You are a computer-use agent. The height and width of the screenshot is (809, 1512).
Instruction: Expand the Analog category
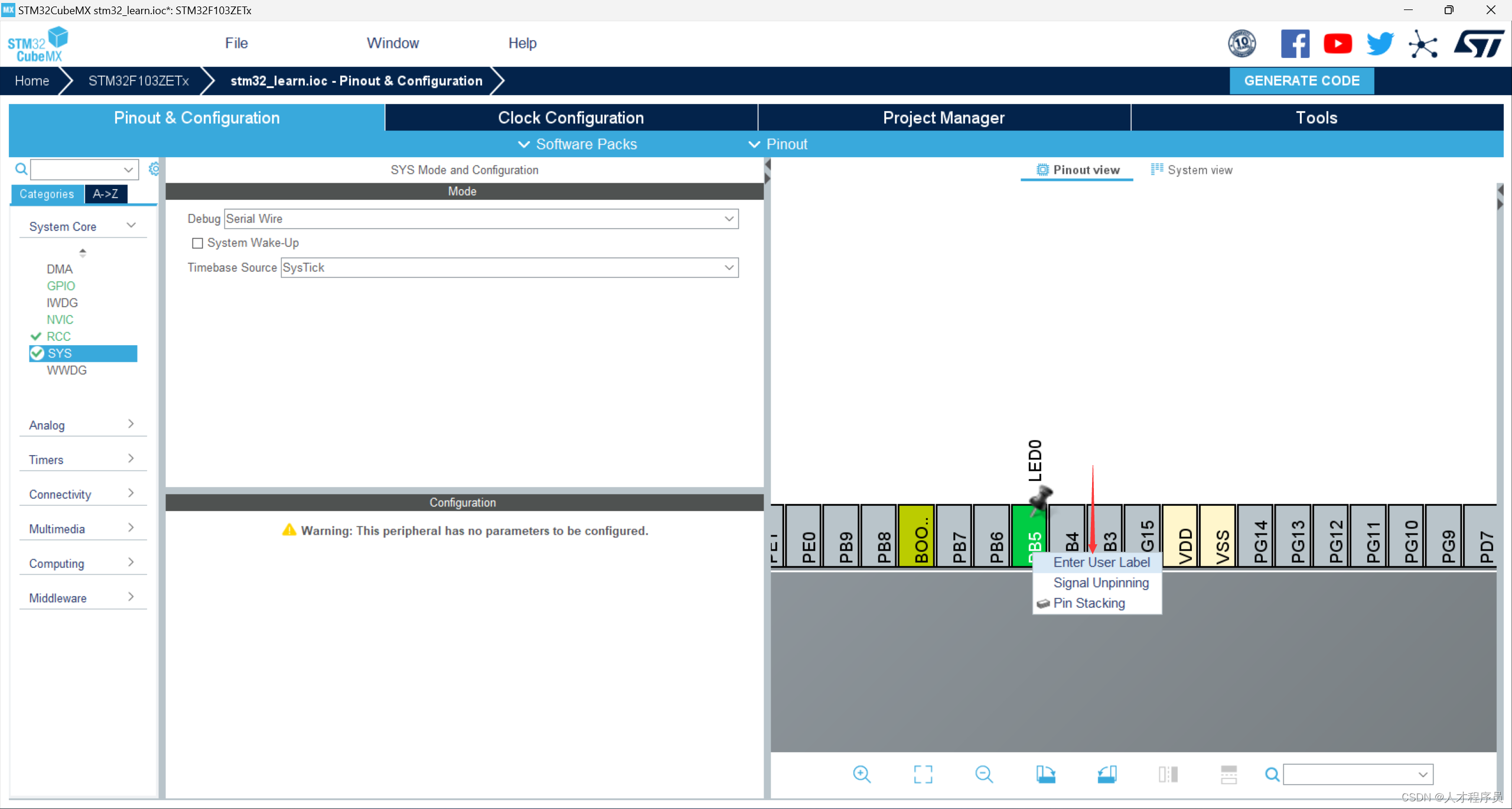(83, 425)
